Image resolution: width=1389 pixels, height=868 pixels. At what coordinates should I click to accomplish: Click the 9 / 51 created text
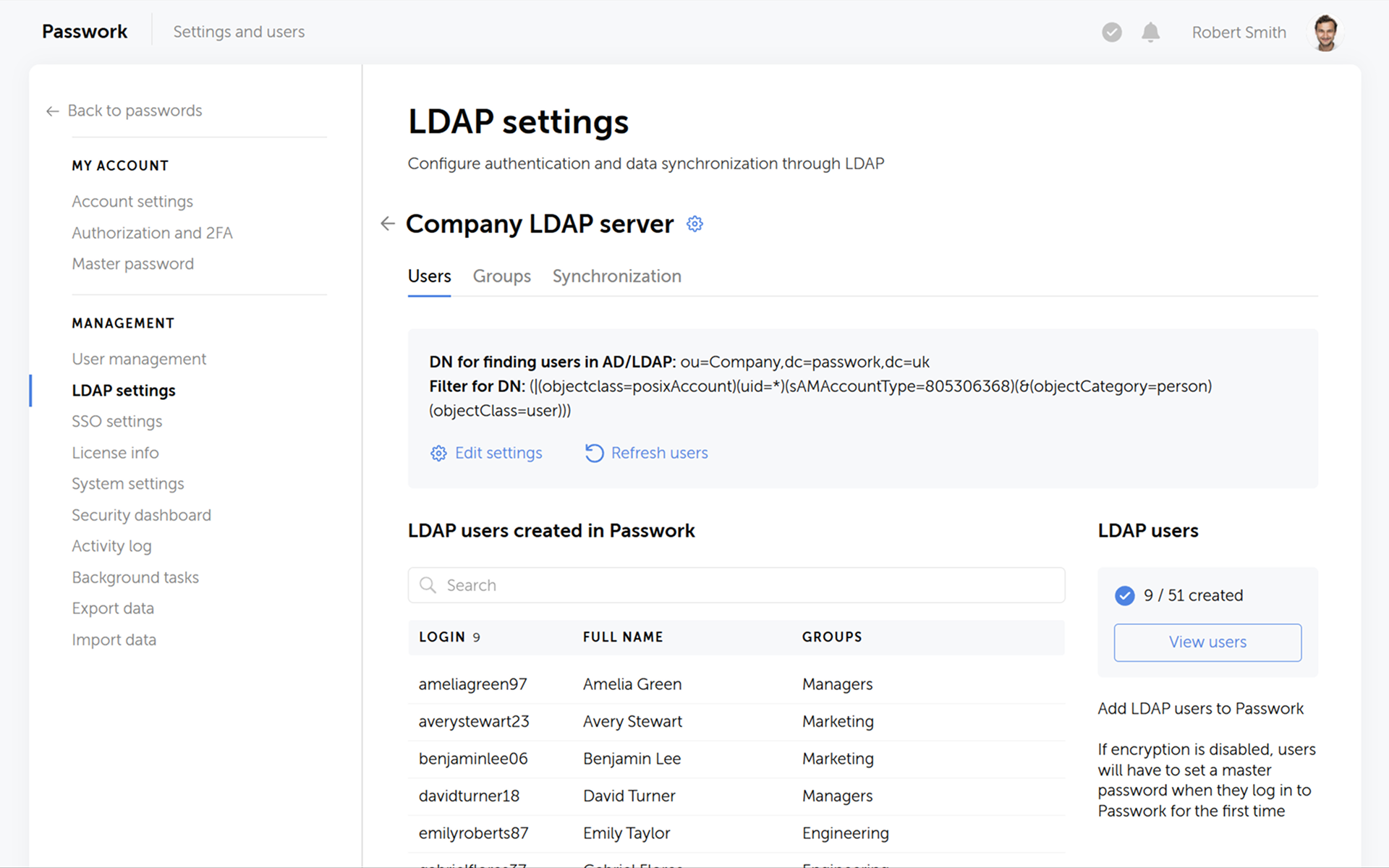tap(1193, 595)
